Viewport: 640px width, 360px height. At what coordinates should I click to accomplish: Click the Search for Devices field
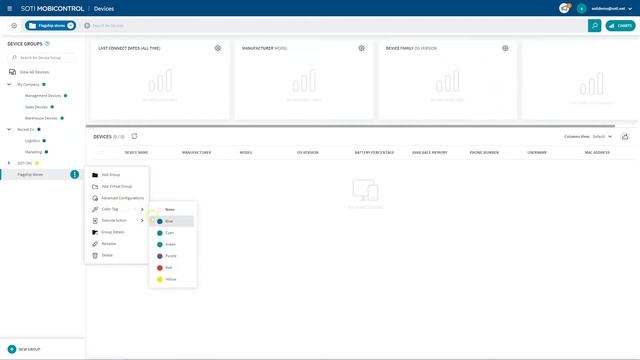[335, 25]
